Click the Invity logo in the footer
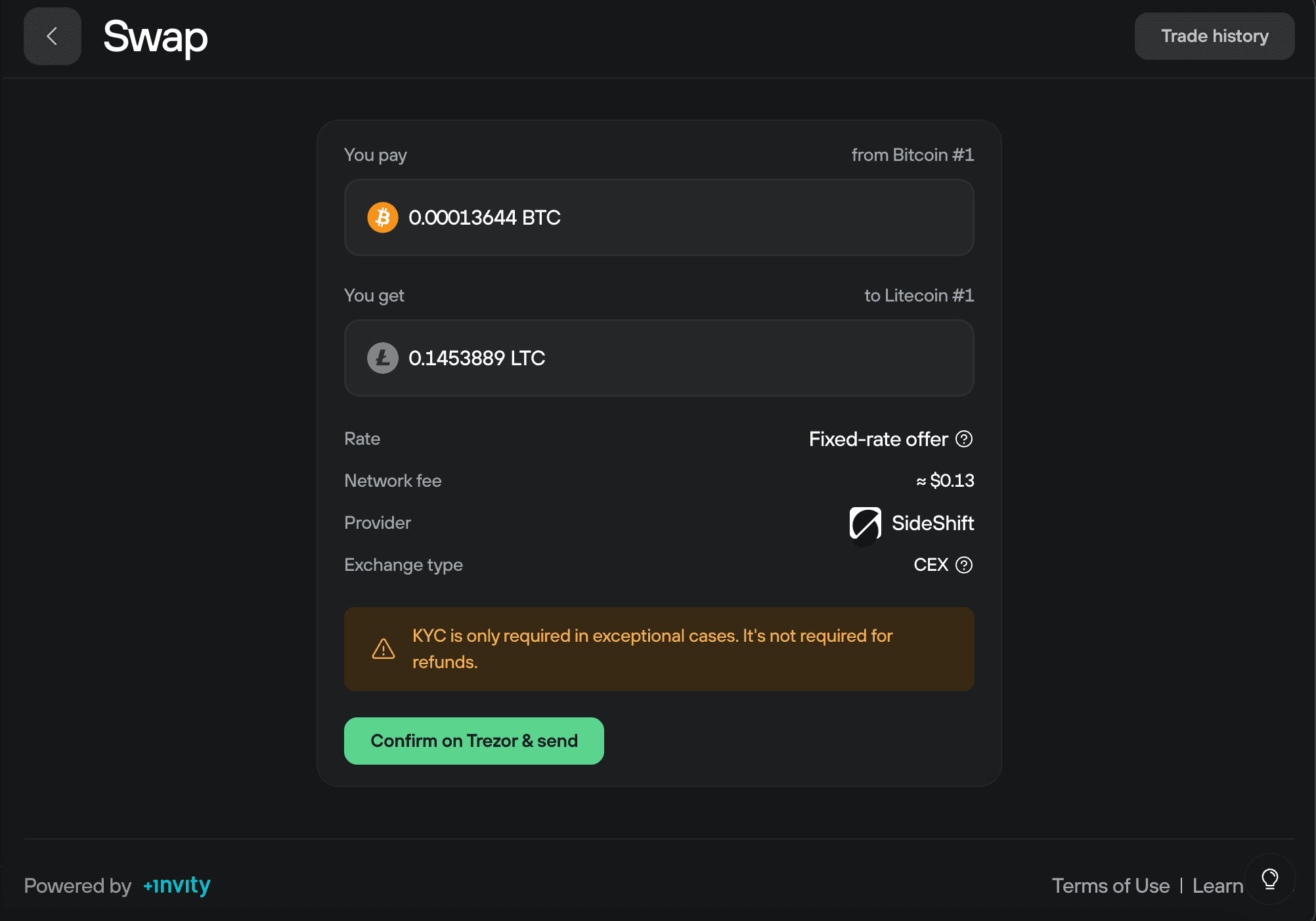This screenshot has width=1316, height=921. coord(176,886)
